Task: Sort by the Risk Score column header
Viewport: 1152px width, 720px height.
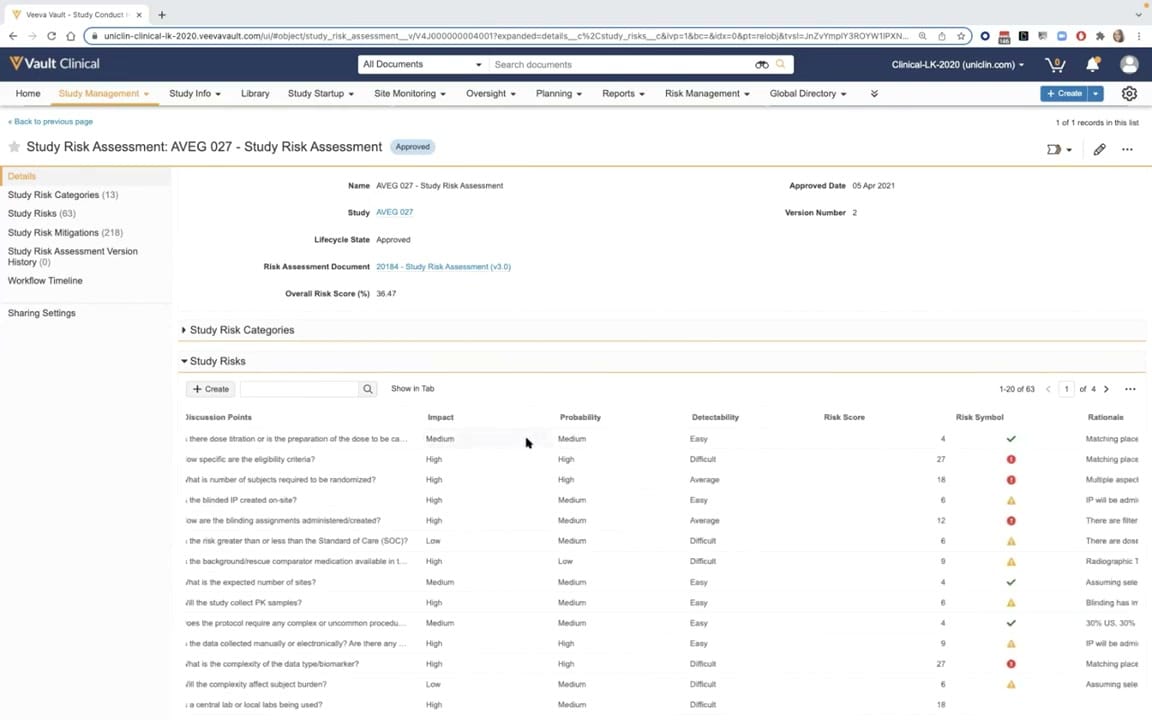Action: (x=843, y=417)
